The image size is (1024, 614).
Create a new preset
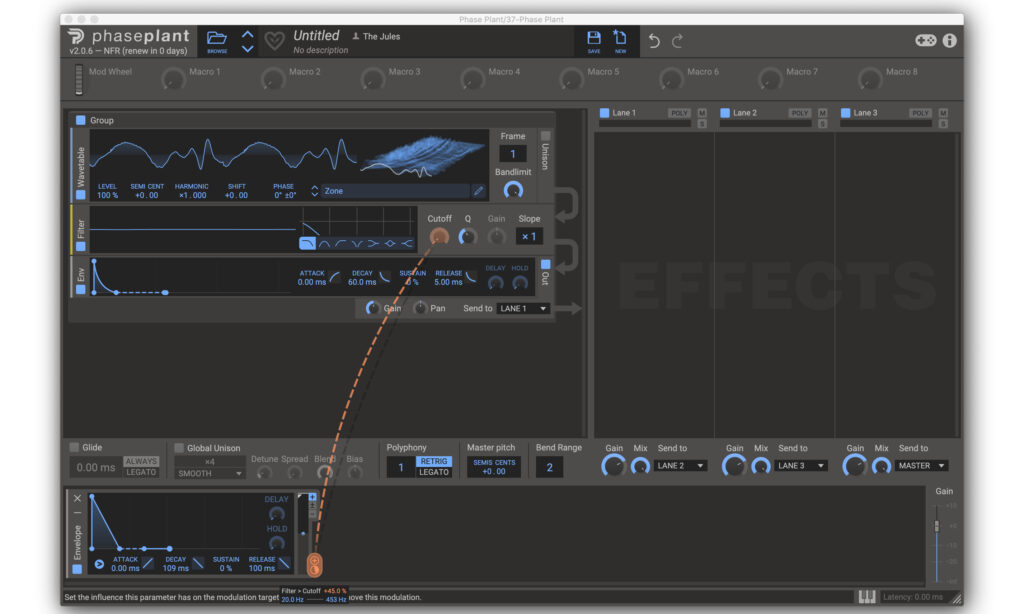(x=620, y=40)
